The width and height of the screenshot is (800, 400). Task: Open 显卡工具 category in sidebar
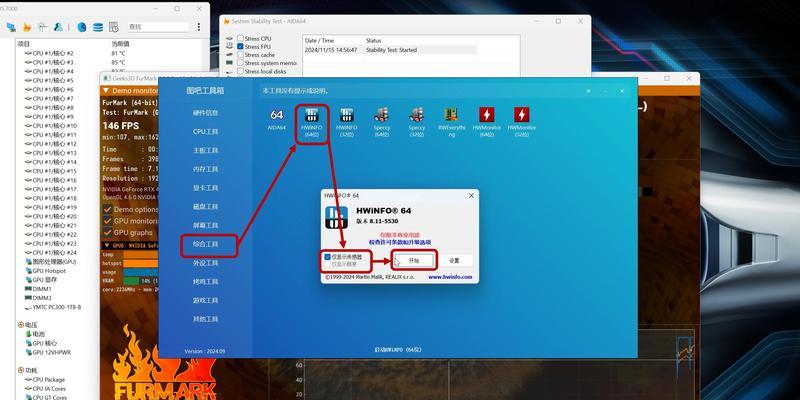(x=205, y=188)
